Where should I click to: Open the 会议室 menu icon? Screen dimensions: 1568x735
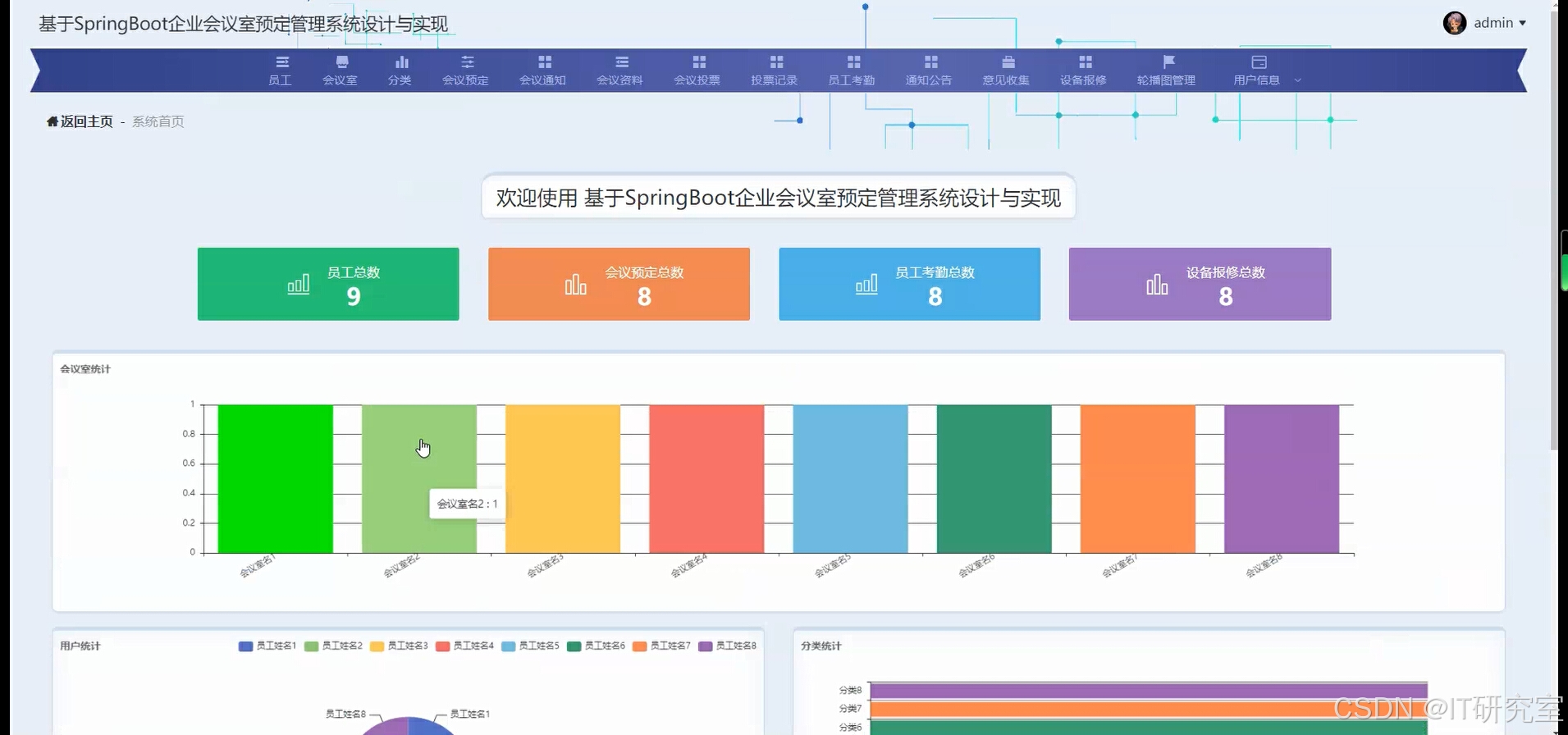[x=342, y=62]
